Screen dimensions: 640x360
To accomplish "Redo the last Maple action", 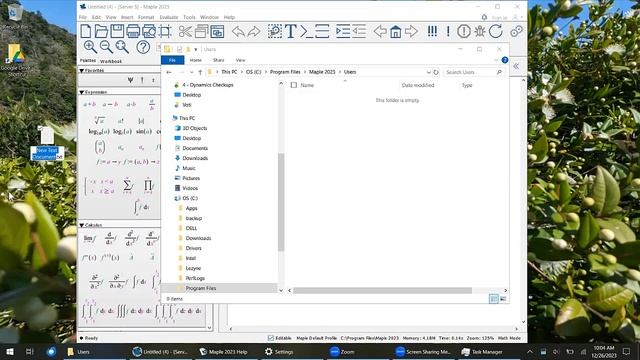I will [x=254, y=31].
